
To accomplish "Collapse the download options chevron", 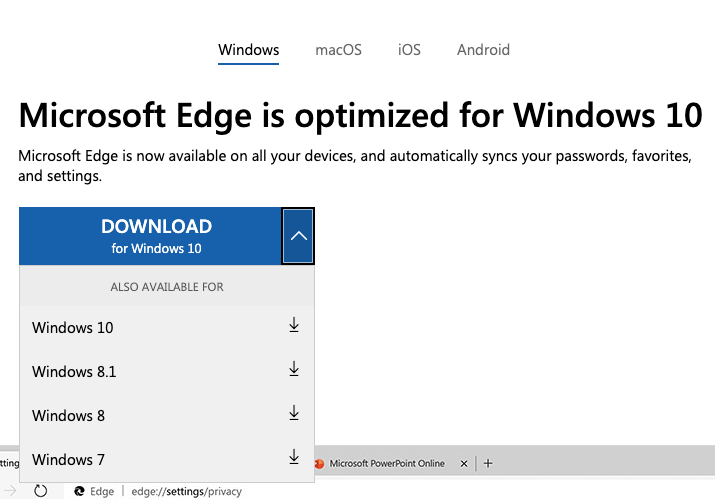I will 298,236.
